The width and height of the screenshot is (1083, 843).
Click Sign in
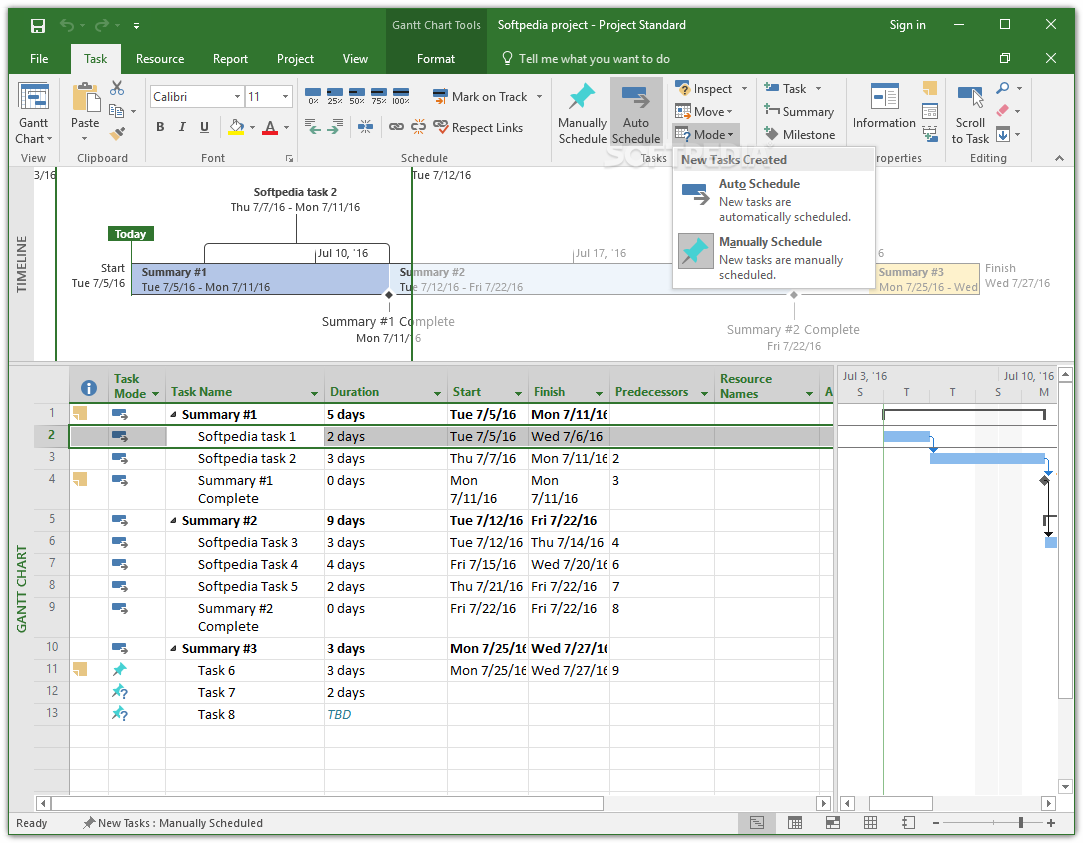908,25
